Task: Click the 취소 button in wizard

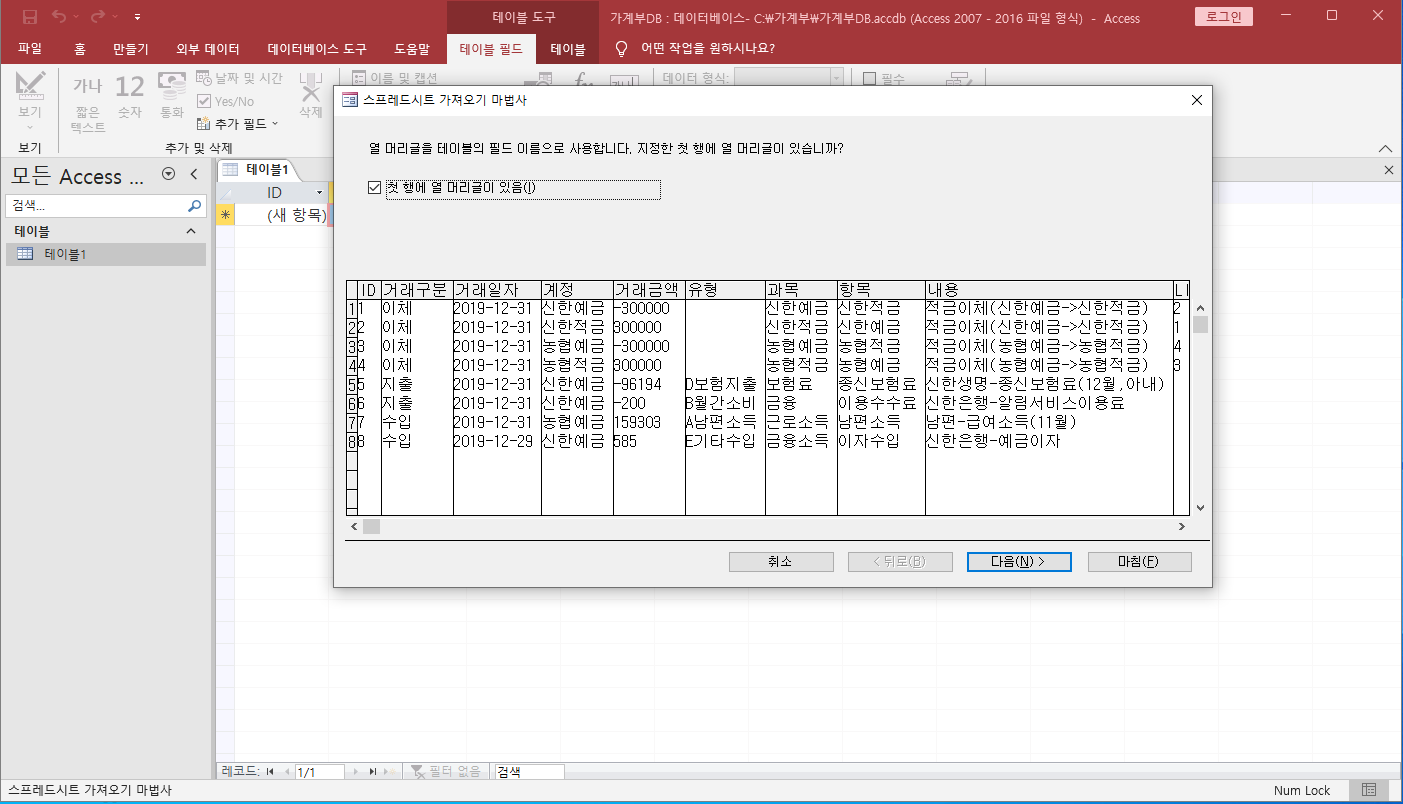Action: pyautogui.click(x=780, y=562)
